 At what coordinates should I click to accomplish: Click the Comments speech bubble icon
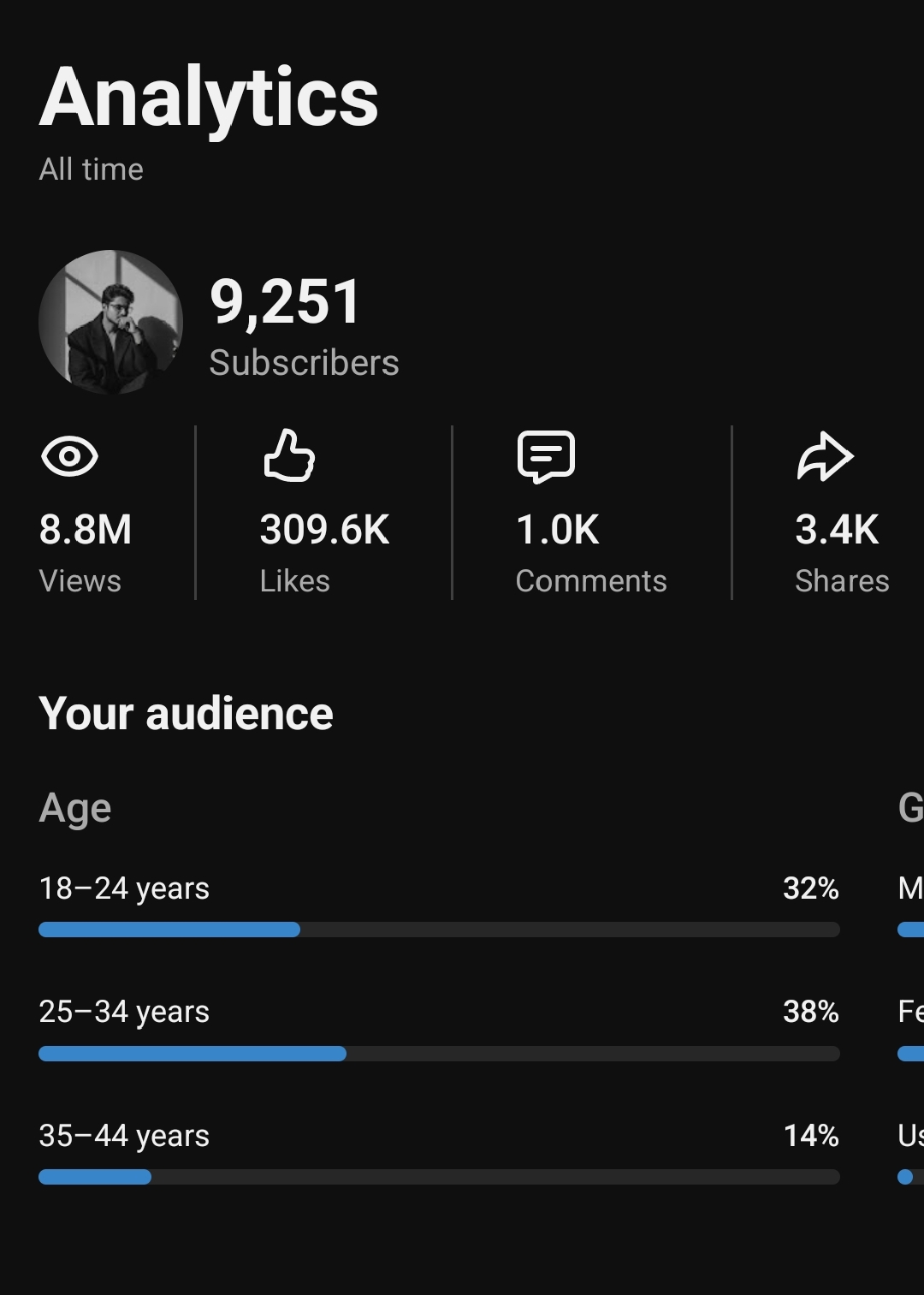point(546,457)
